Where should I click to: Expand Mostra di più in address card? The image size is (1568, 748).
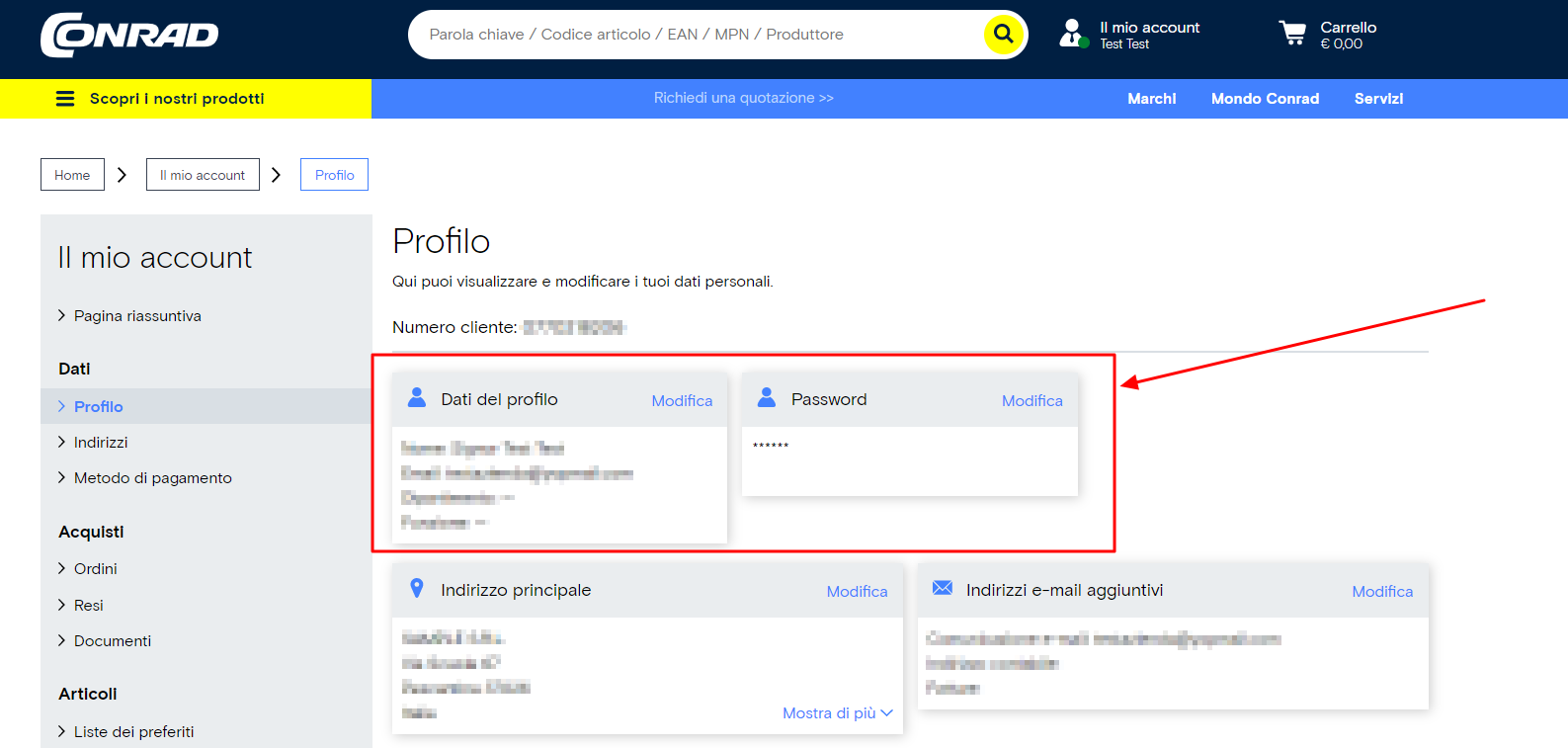coord(837,713)
